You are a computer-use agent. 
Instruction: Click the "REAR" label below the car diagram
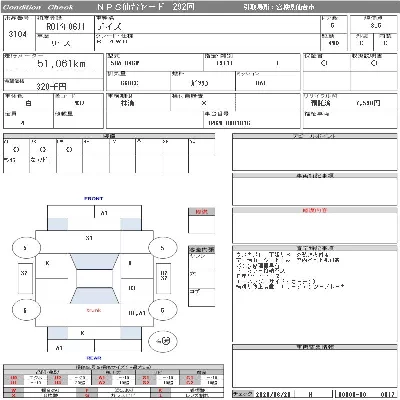click(x=94, y=358)
